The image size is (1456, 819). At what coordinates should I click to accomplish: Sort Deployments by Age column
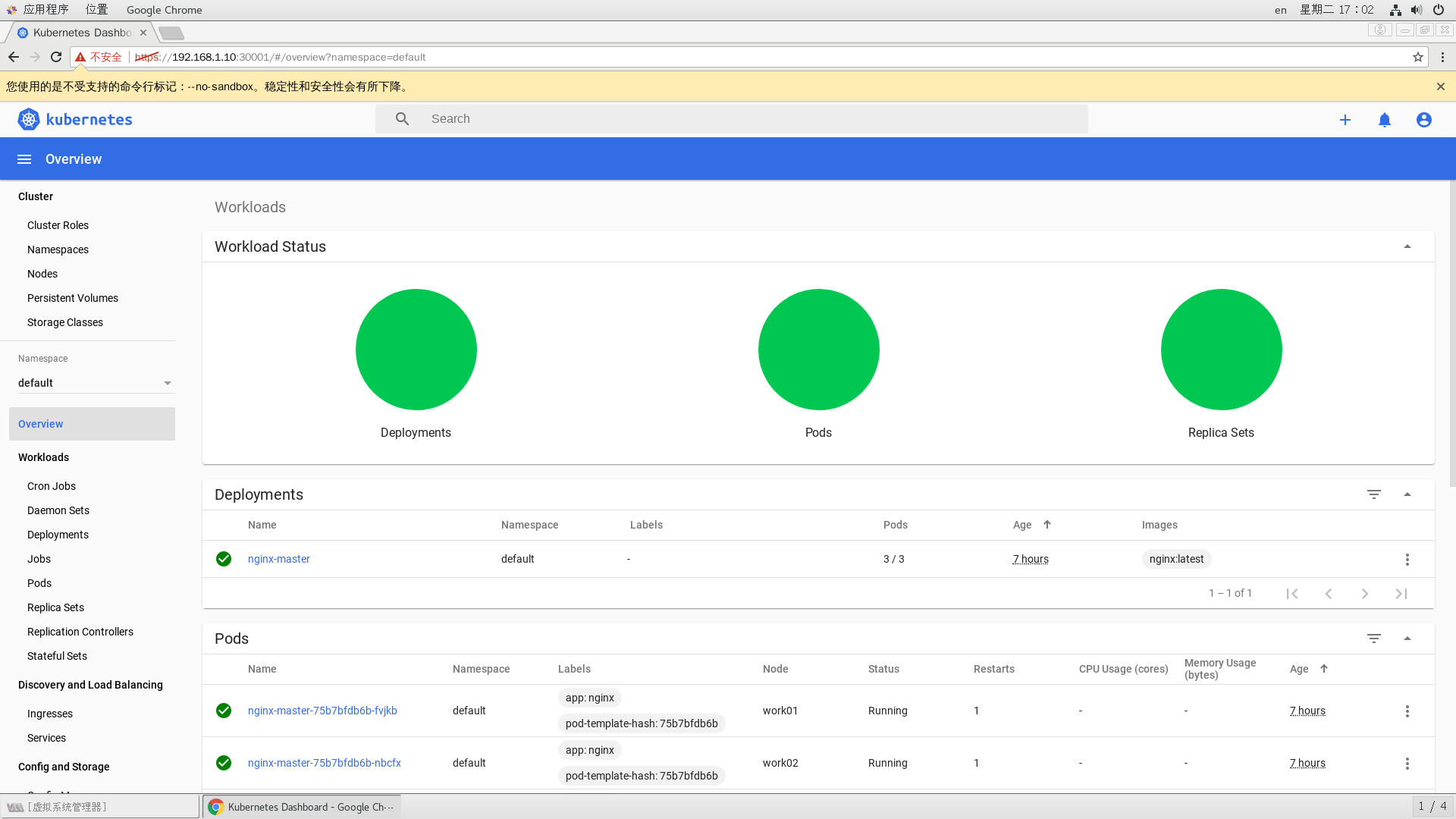1022,525
